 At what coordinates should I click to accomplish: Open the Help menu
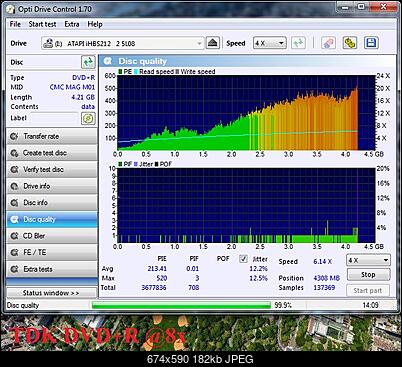click(x=95, y=24)
